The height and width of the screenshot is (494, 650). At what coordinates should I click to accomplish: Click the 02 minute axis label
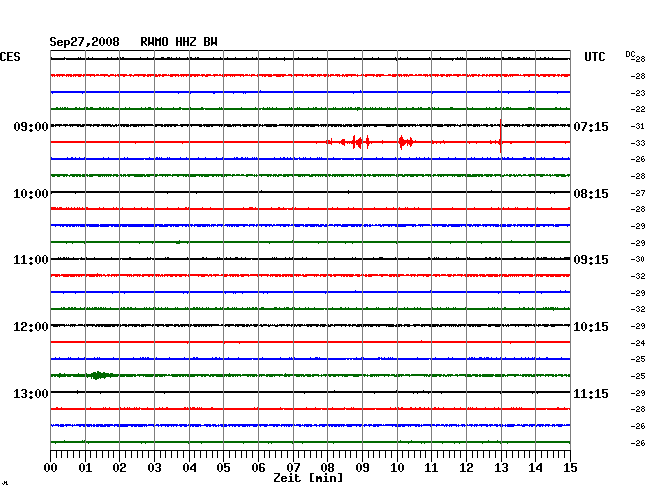(x=119, y=468)
